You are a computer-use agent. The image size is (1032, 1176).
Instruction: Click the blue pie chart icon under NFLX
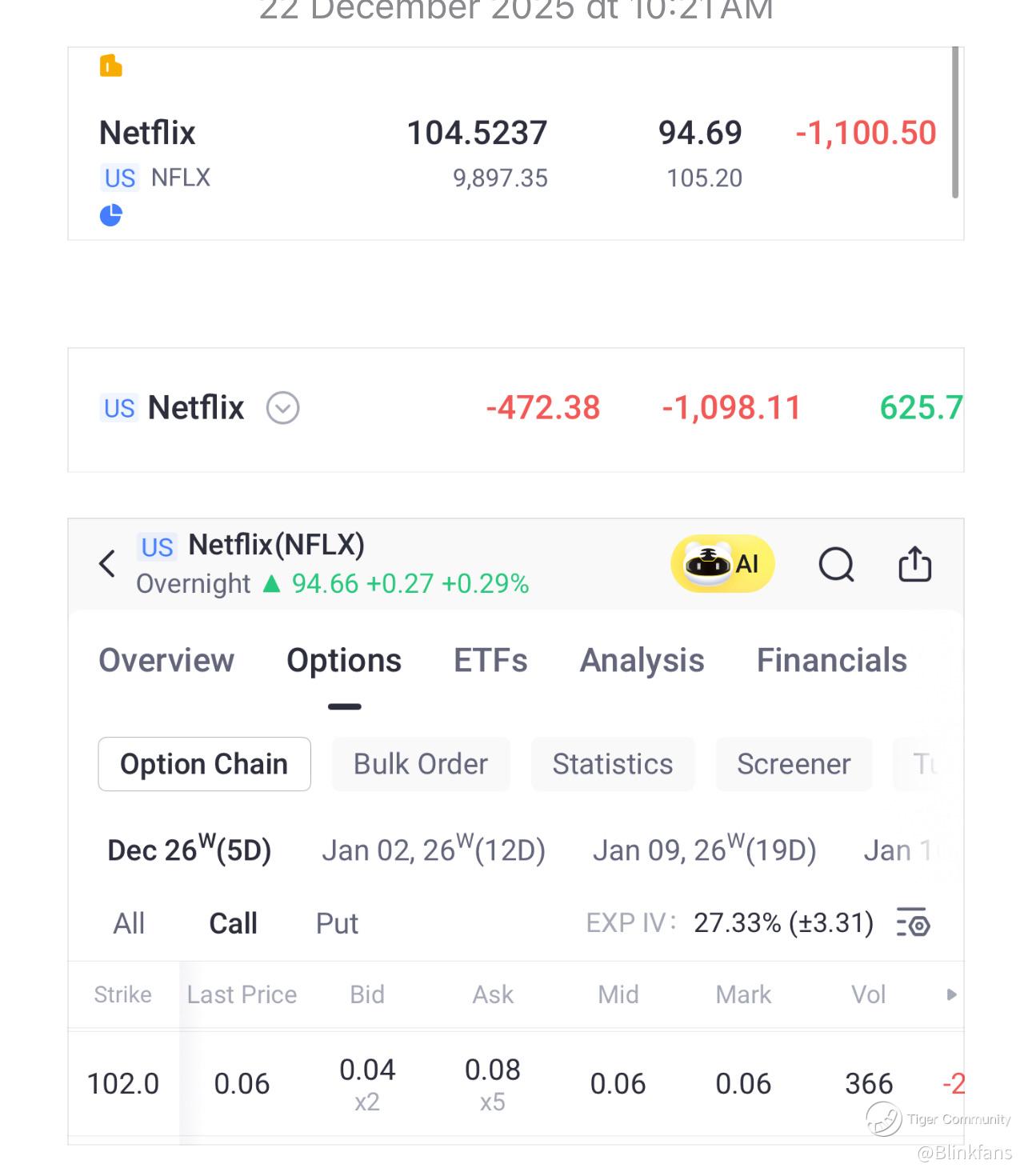coord(110,215)
